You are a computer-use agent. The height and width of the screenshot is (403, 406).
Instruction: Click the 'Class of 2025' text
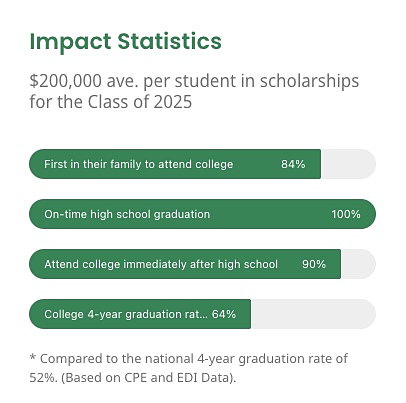click(140, 102)
